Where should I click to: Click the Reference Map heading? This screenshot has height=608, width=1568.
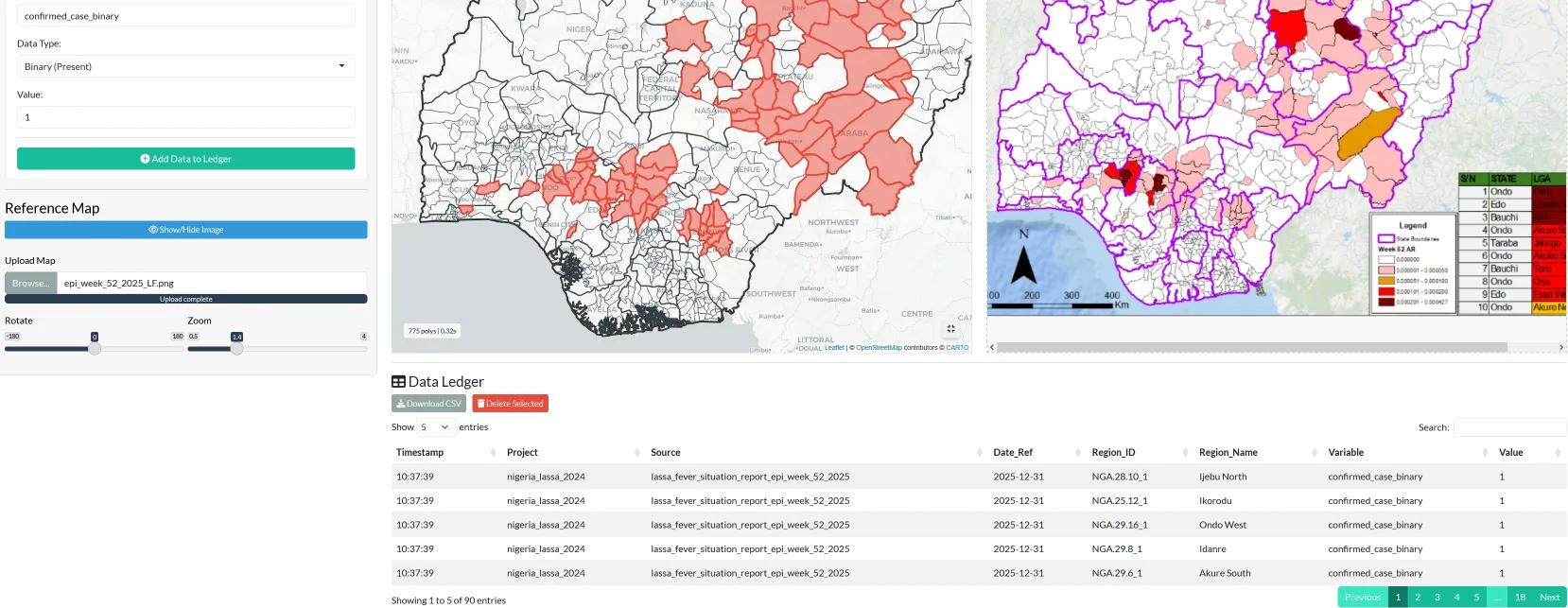click(x=52, y=208)
